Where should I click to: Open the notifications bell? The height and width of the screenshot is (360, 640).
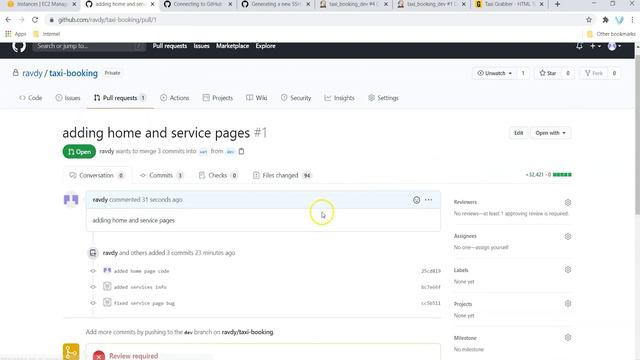[x=579, y=46]
